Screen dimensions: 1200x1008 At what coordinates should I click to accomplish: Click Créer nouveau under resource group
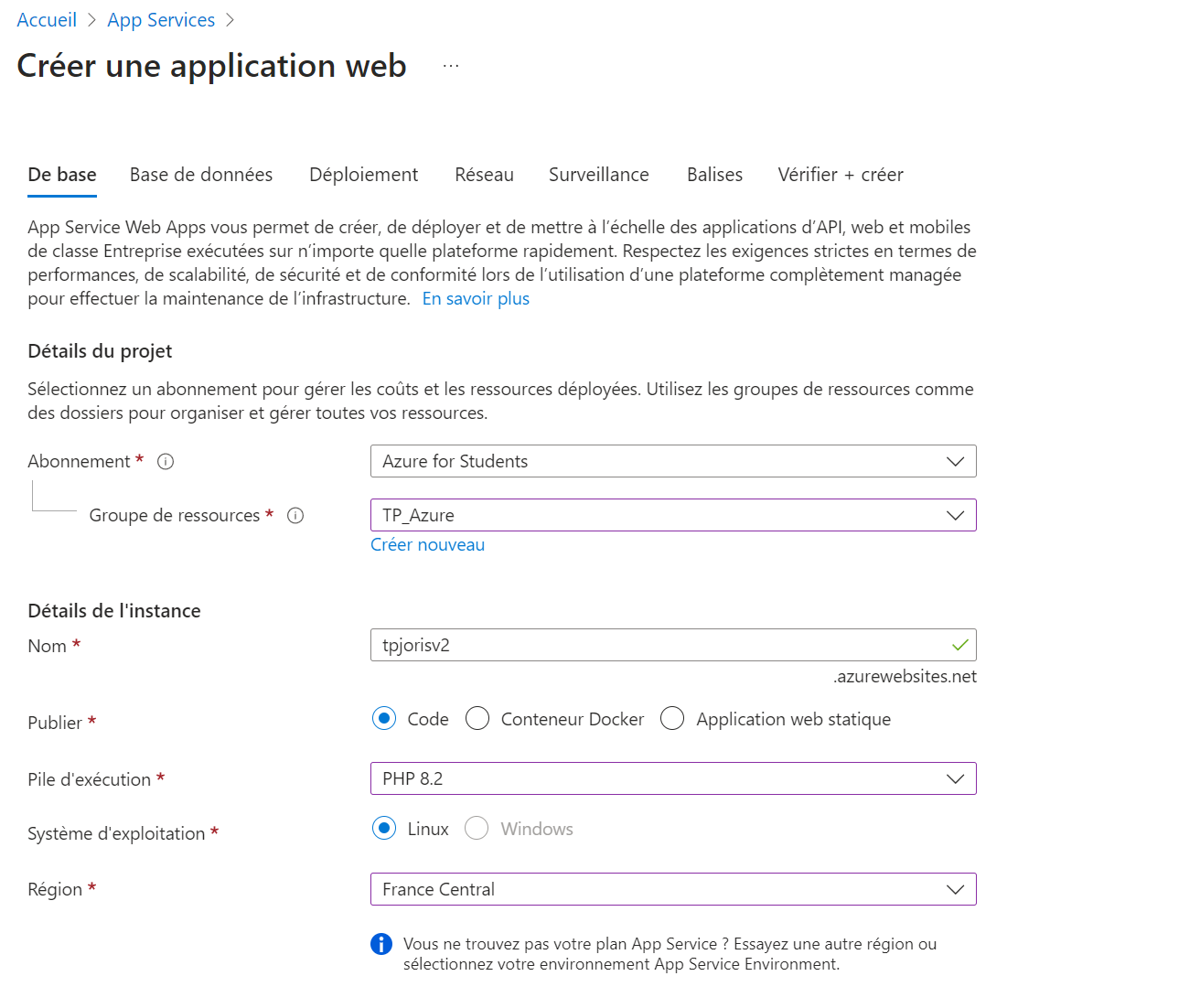pos(427,544)
